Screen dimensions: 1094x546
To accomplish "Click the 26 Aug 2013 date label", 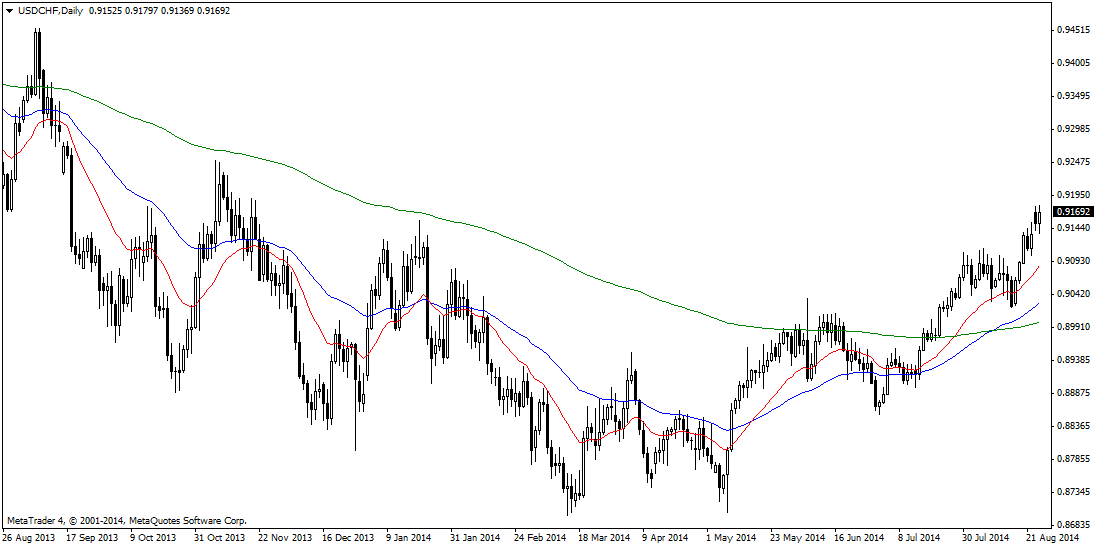I will (x=27, y=537).
